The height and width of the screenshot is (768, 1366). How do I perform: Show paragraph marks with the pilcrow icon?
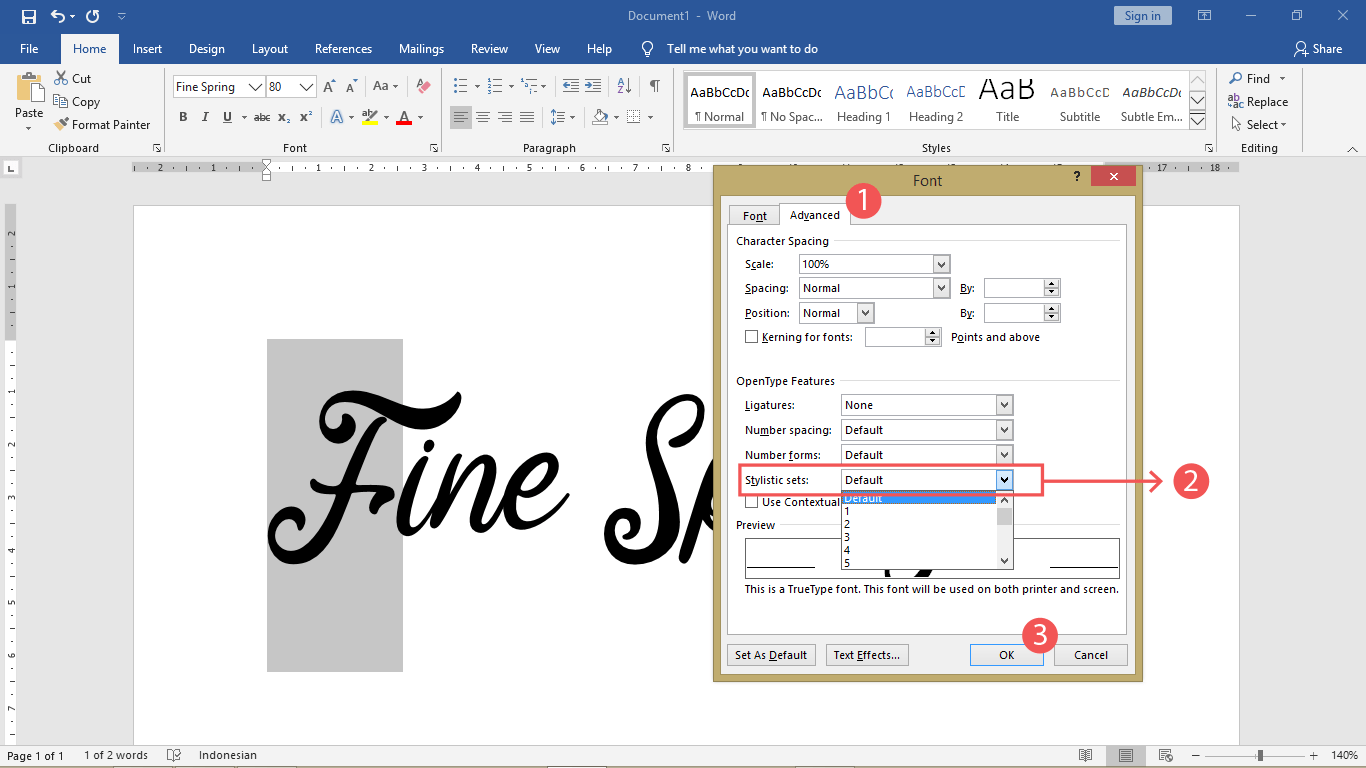click(654, 86)
